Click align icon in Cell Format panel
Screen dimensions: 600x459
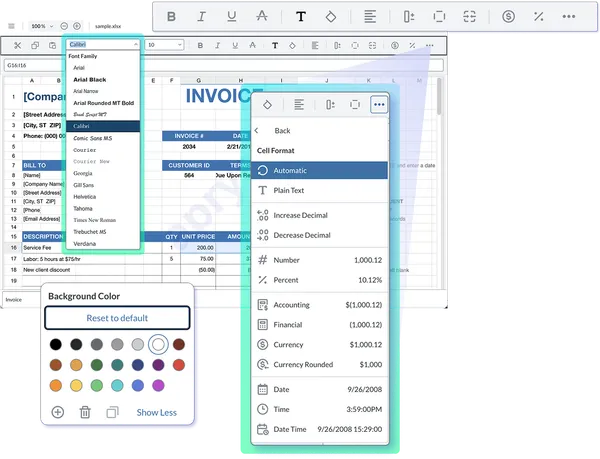point(299,104)
